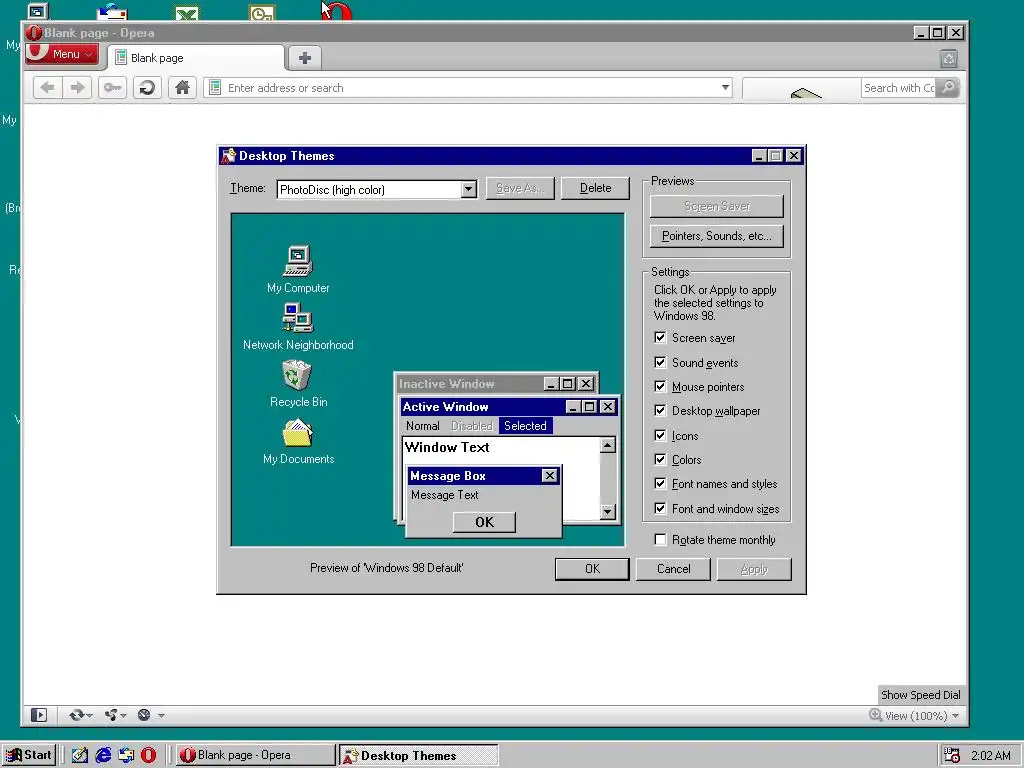Focus the Search with field in Opera

coord(899,88)
